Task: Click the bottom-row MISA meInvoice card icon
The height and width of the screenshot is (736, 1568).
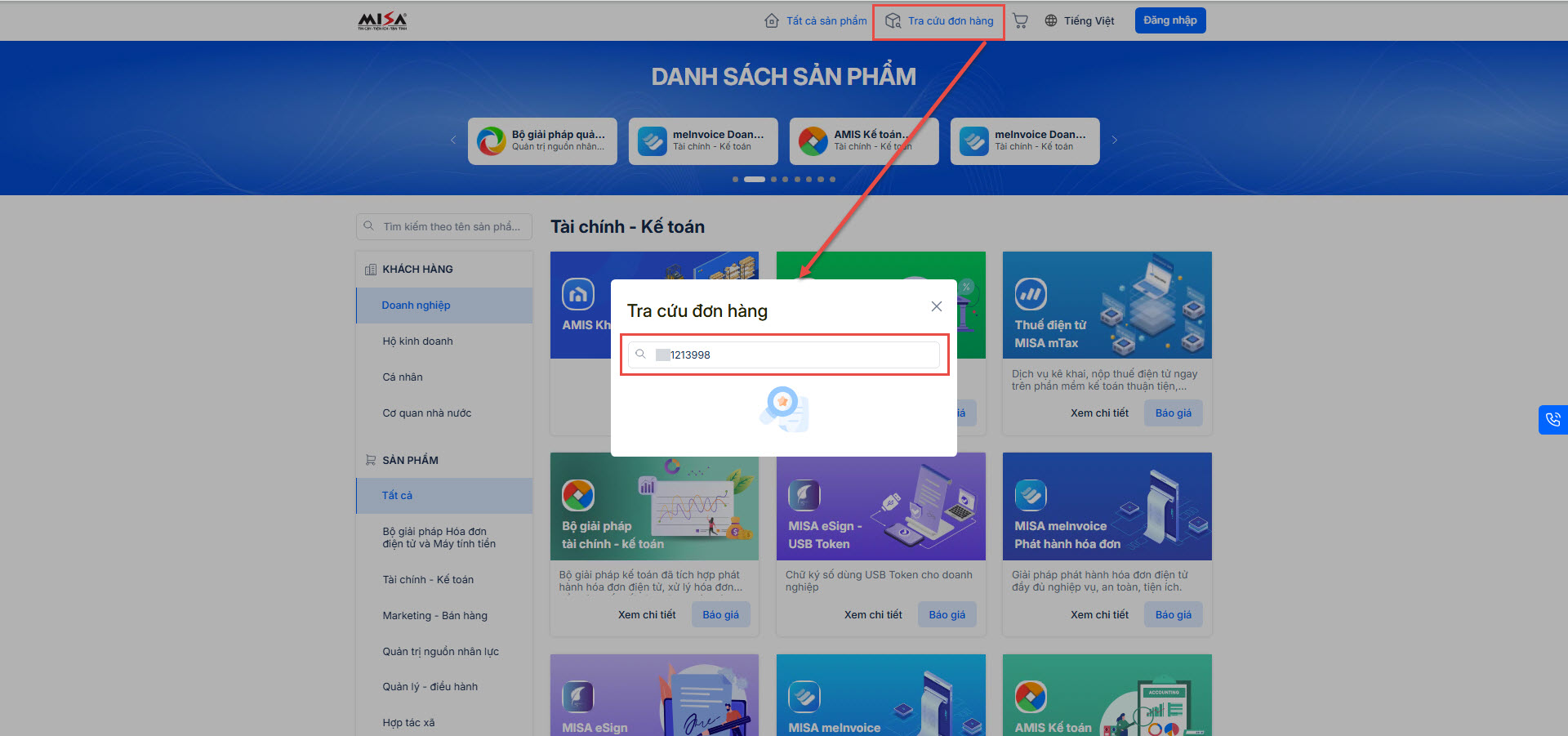Action: coord(804,697)
